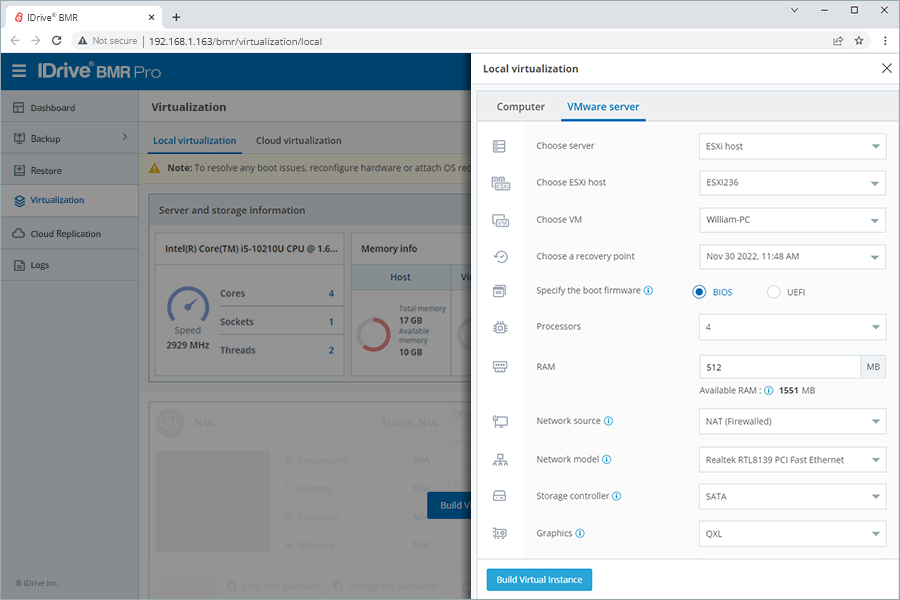
Task: Show info for Graphics
Action: click(x=580, y=533)
